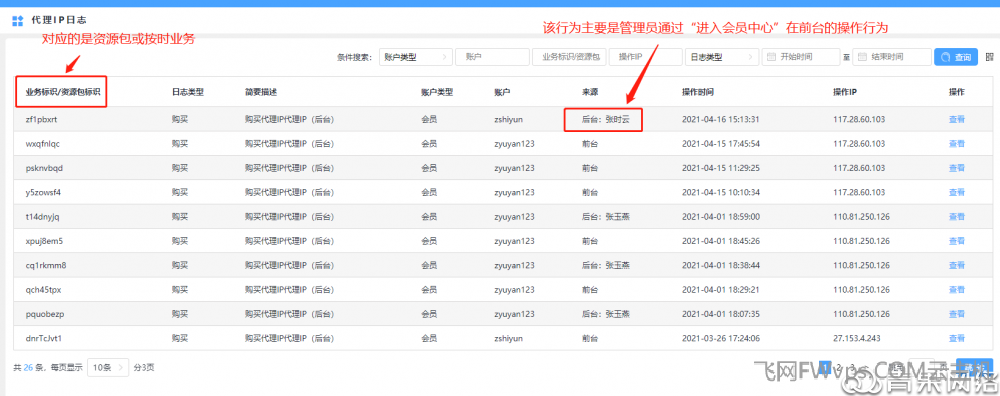
Task: Click 查看 link for wxqfnlqc row
Action: coord(957,143)
